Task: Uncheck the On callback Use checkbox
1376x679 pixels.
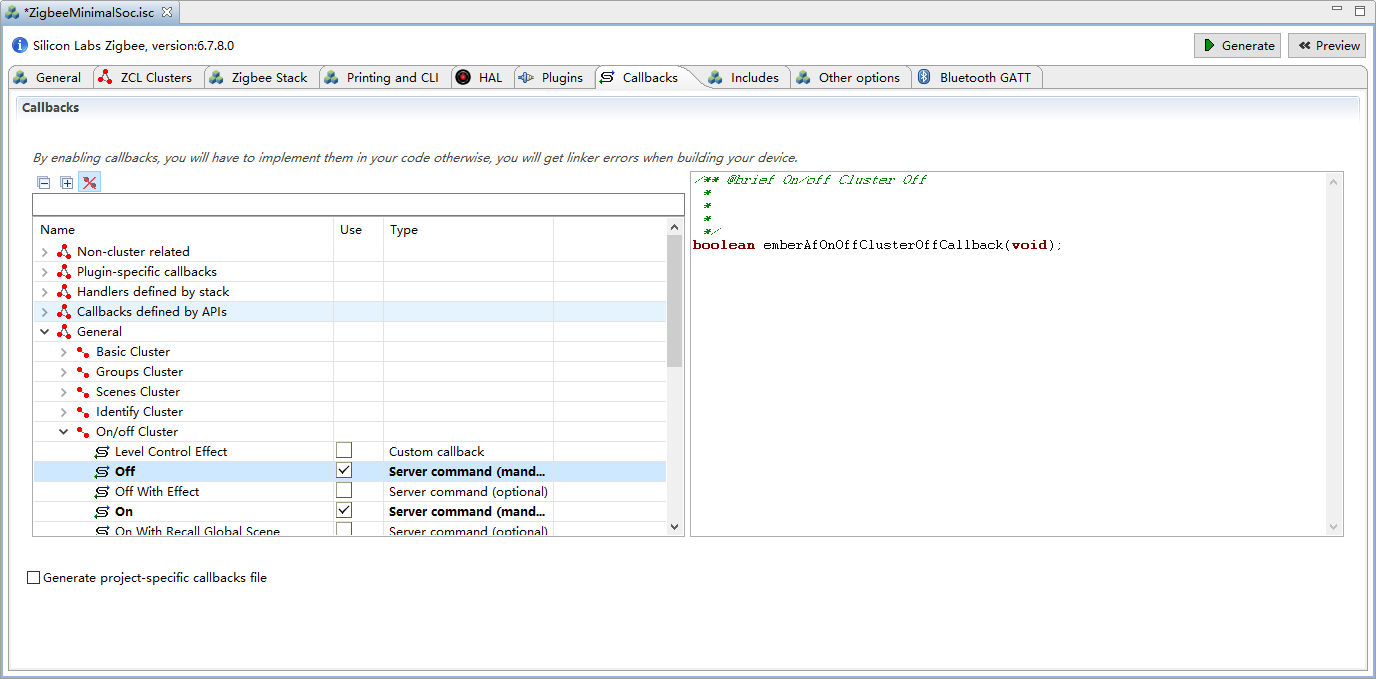Action: click(344, 510)
